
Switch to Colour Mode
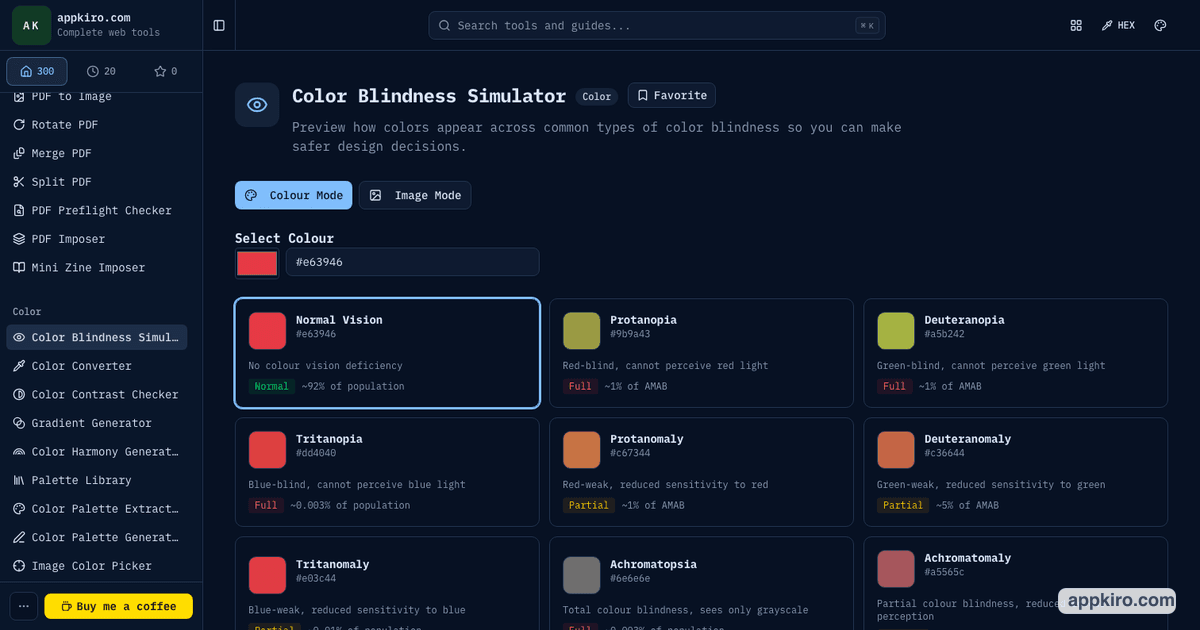pyautogui.click(x=294, y=195)
